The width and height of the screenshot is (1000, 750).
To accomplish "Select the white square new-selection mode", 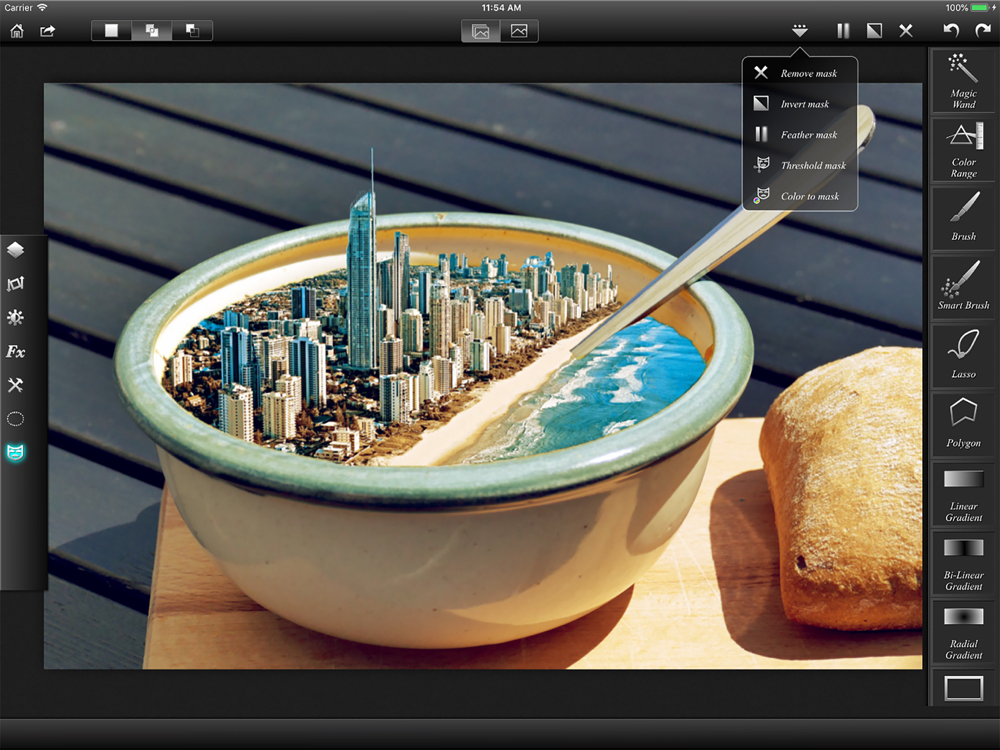I will pyautogui.click(x=112, y=31).
